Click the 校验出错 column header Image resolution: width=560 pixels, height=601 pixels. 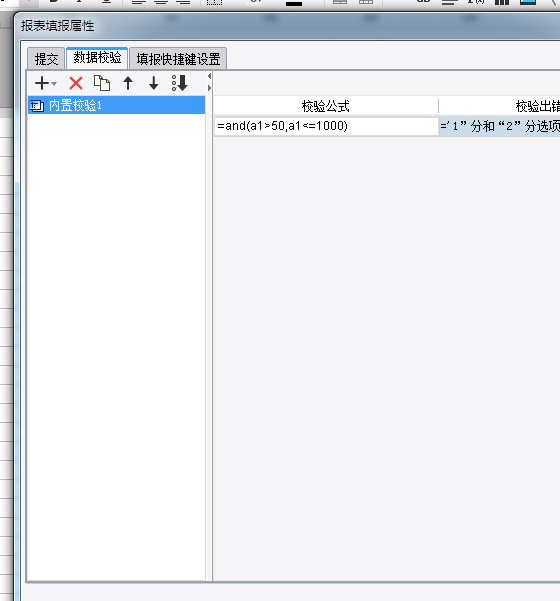pyautogui.click(x=499, y=106)
